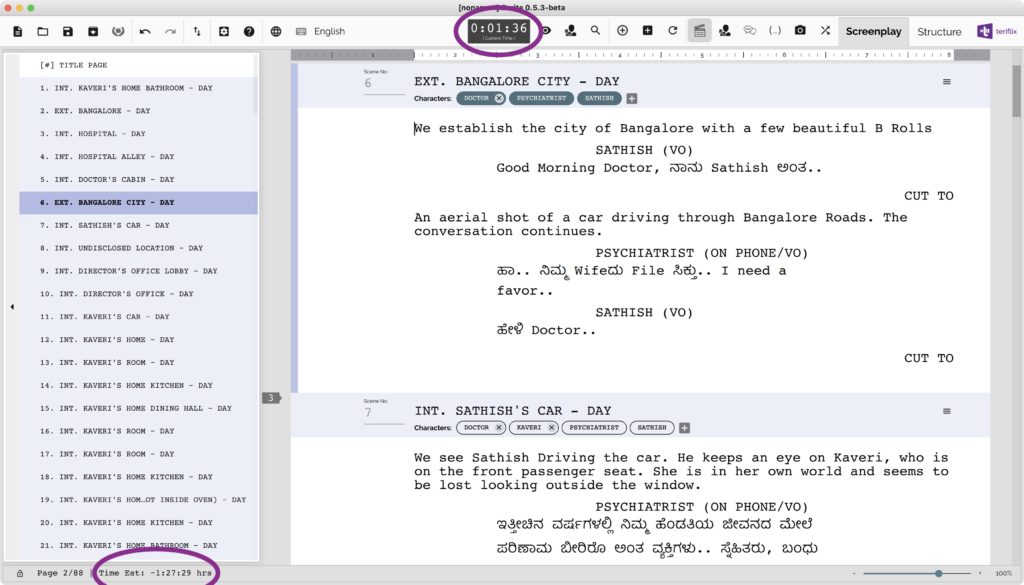Image resolution: width=1024 pixels, height=585 pixels.
Task: Open the English language selector
Action: coord(329,31)
